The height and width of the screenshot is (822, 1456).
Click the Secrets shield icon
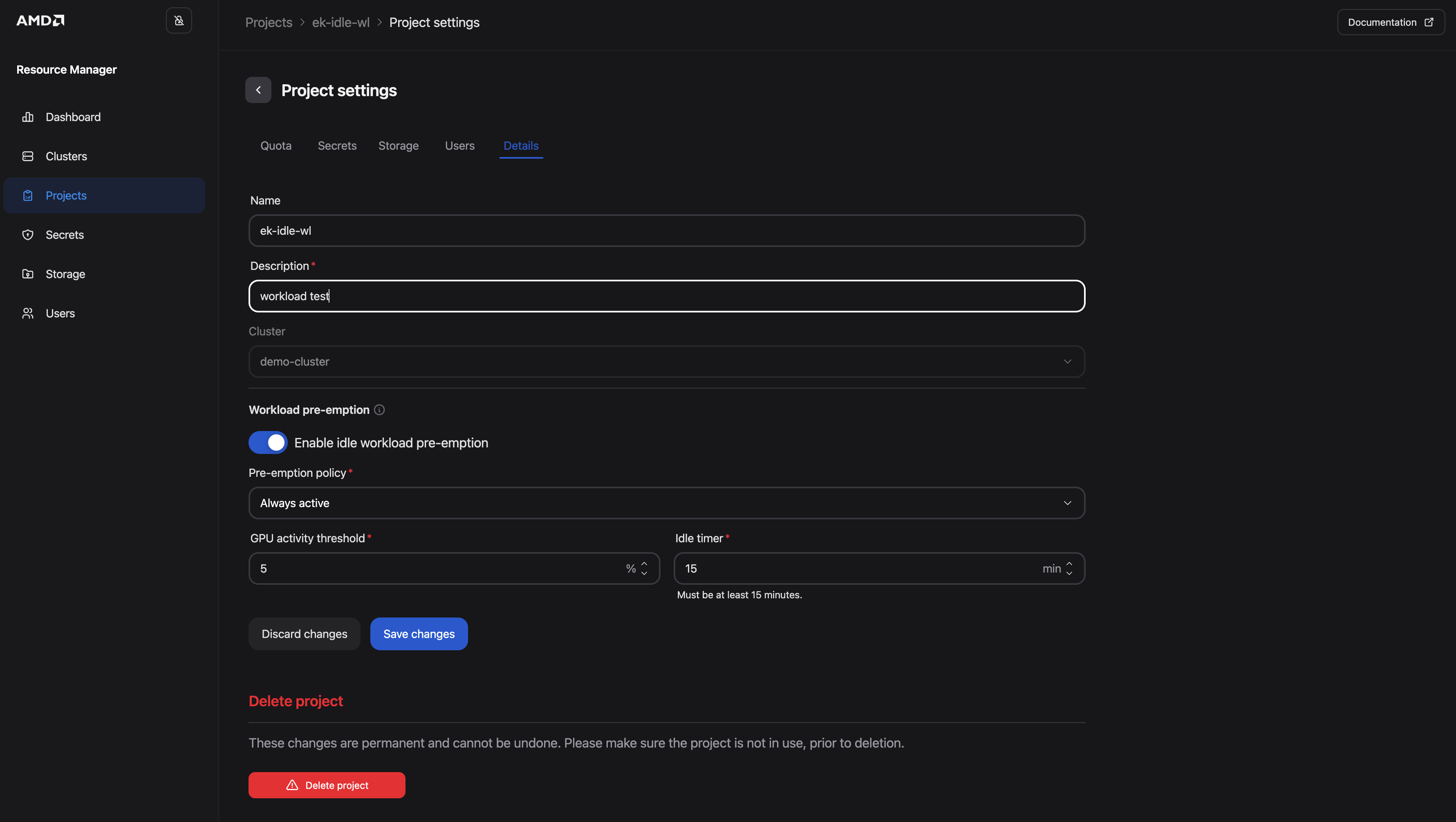(x=28, y=235)
